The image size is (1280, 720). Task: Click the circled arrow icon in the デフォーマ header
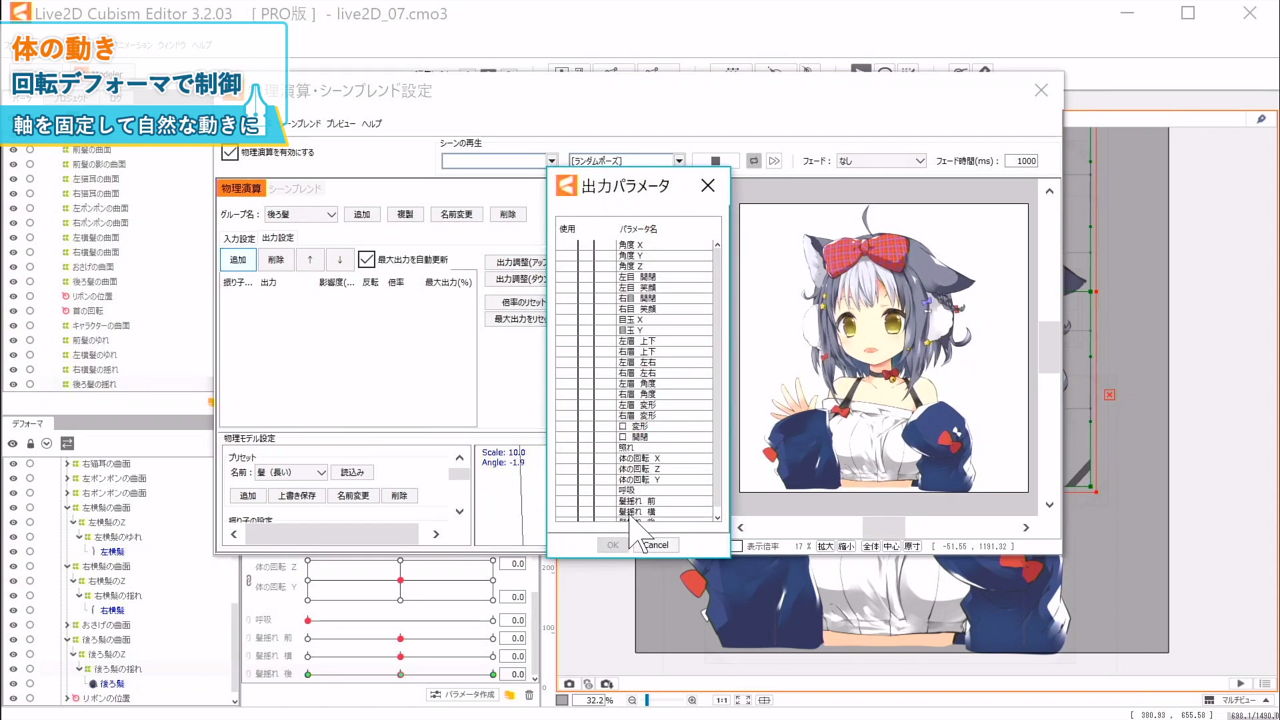(46, 444)
